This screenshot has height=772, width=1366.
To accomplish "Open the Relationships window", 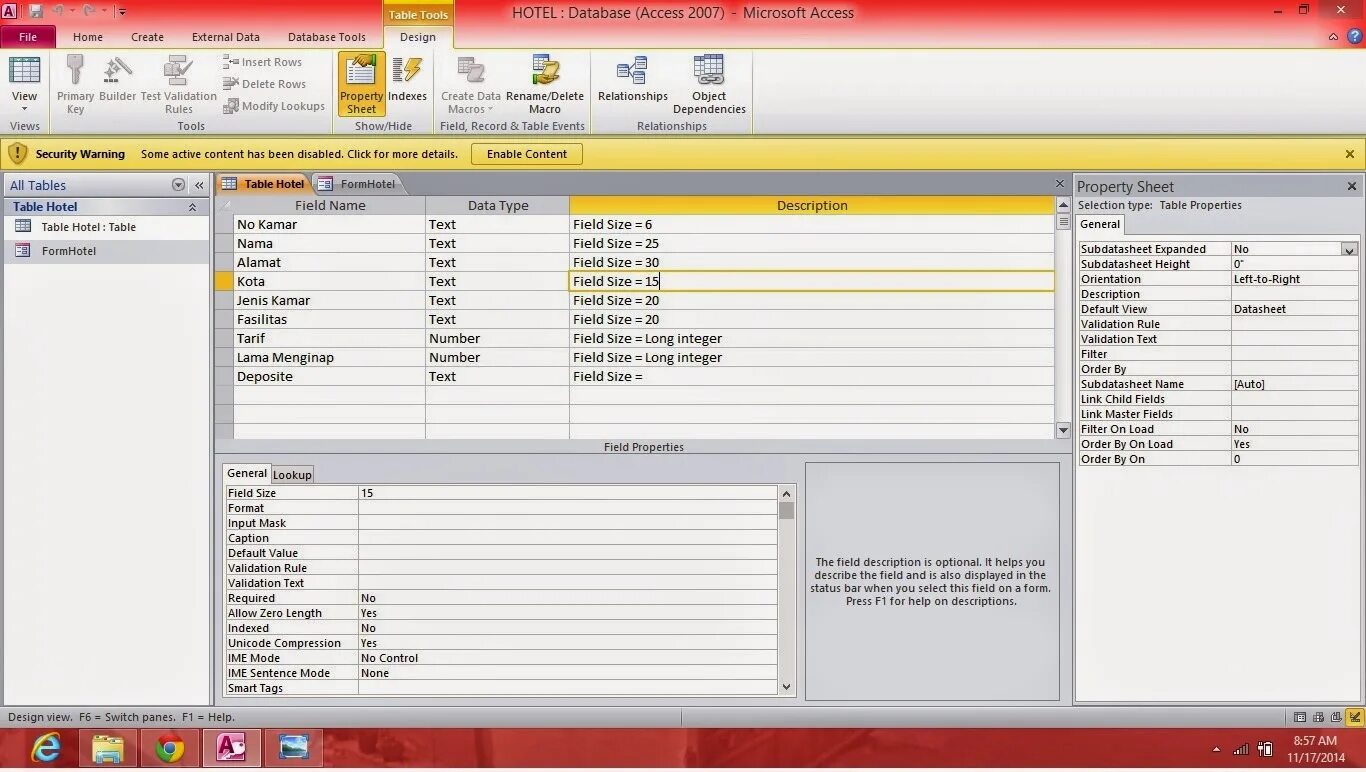I will 632,79.
